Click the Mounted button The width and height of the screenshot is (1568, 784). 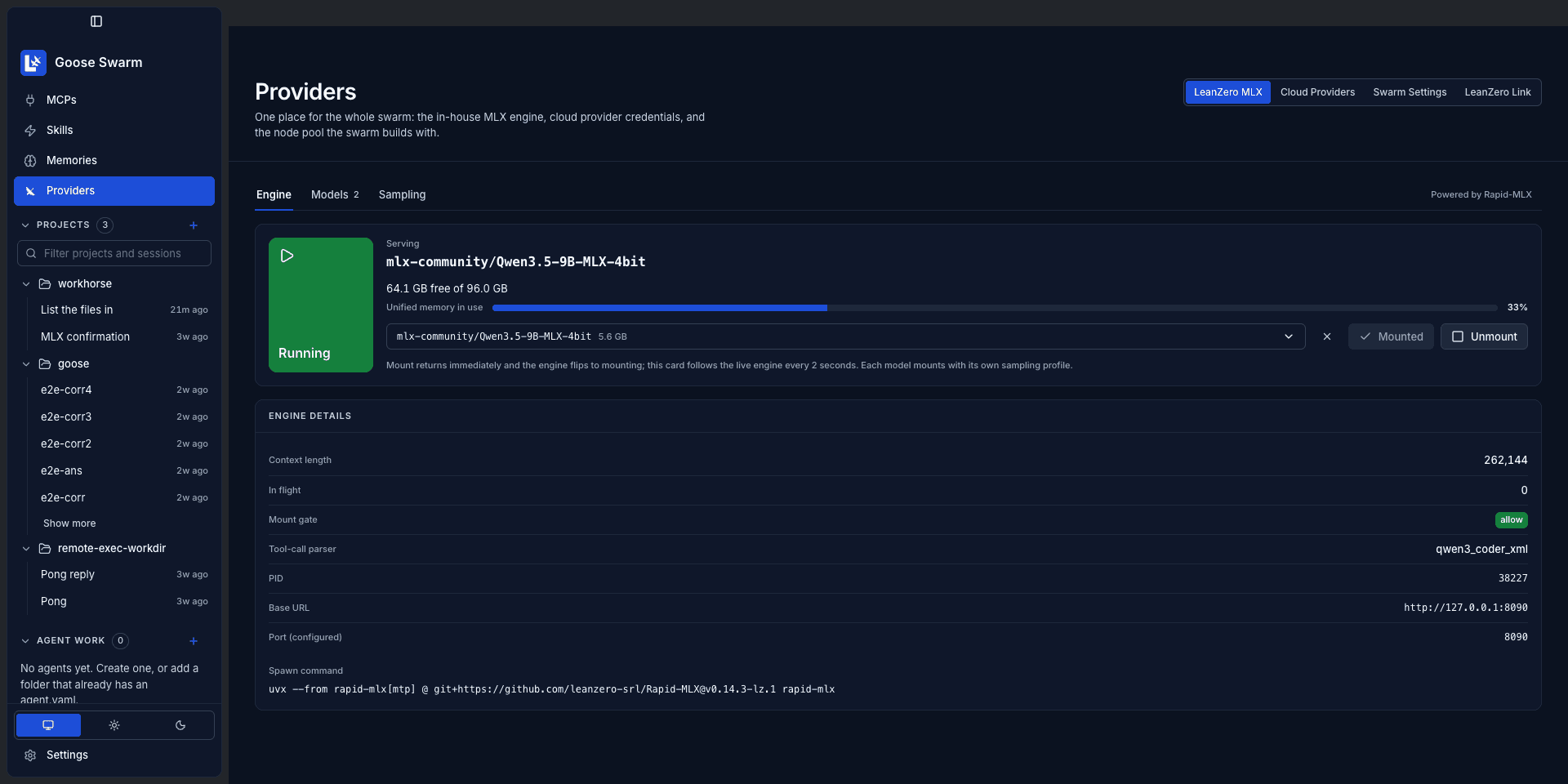pyautogui.click(x=1391, y=336)
